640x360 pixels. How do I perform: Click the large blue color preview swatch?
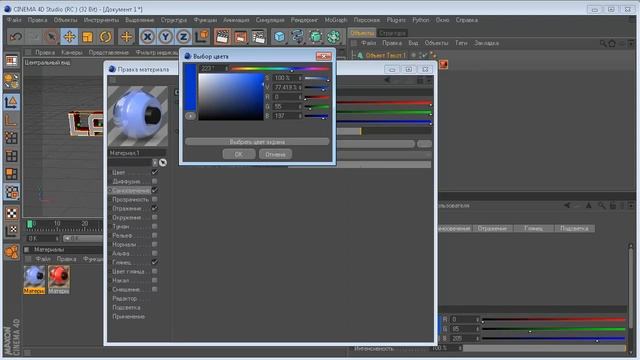190,87
